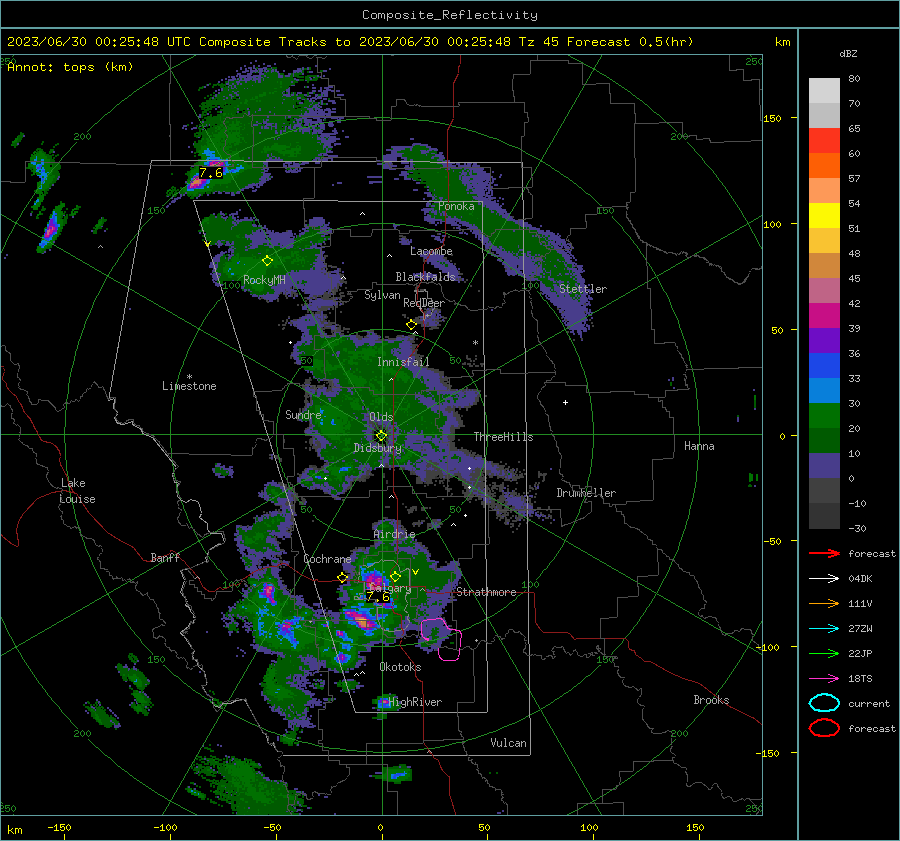Click the white asterisk marker above Limestone

(x=189, y=377)
